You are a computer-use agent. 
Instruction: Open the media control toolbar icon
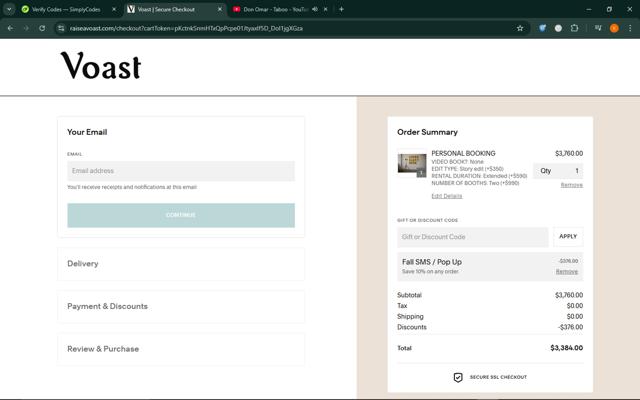pos(598,28)
